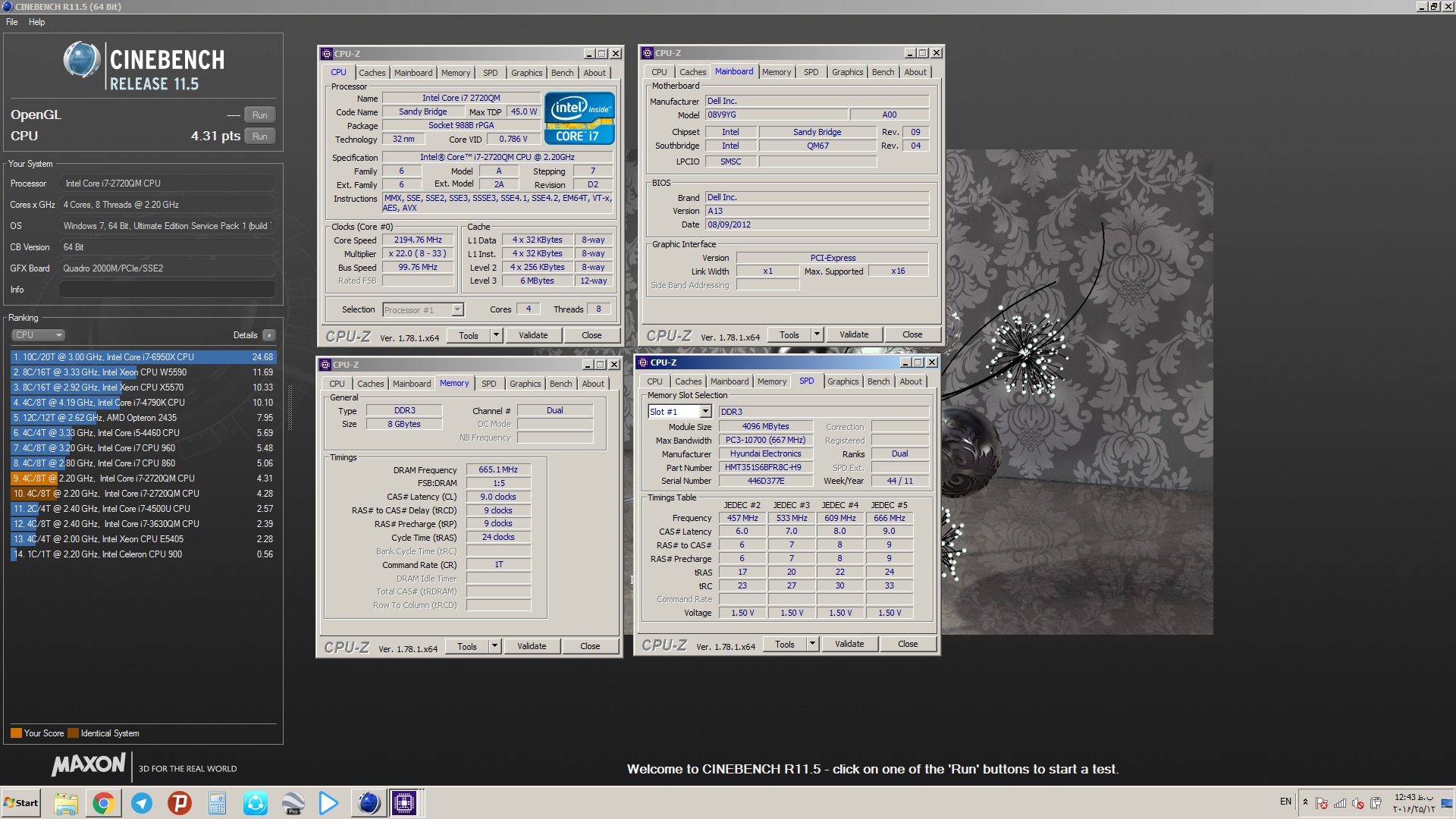The width and height of the screenshot is (1456, 819).
Task: Click the Windows Start button
Action: coord(21,803)
